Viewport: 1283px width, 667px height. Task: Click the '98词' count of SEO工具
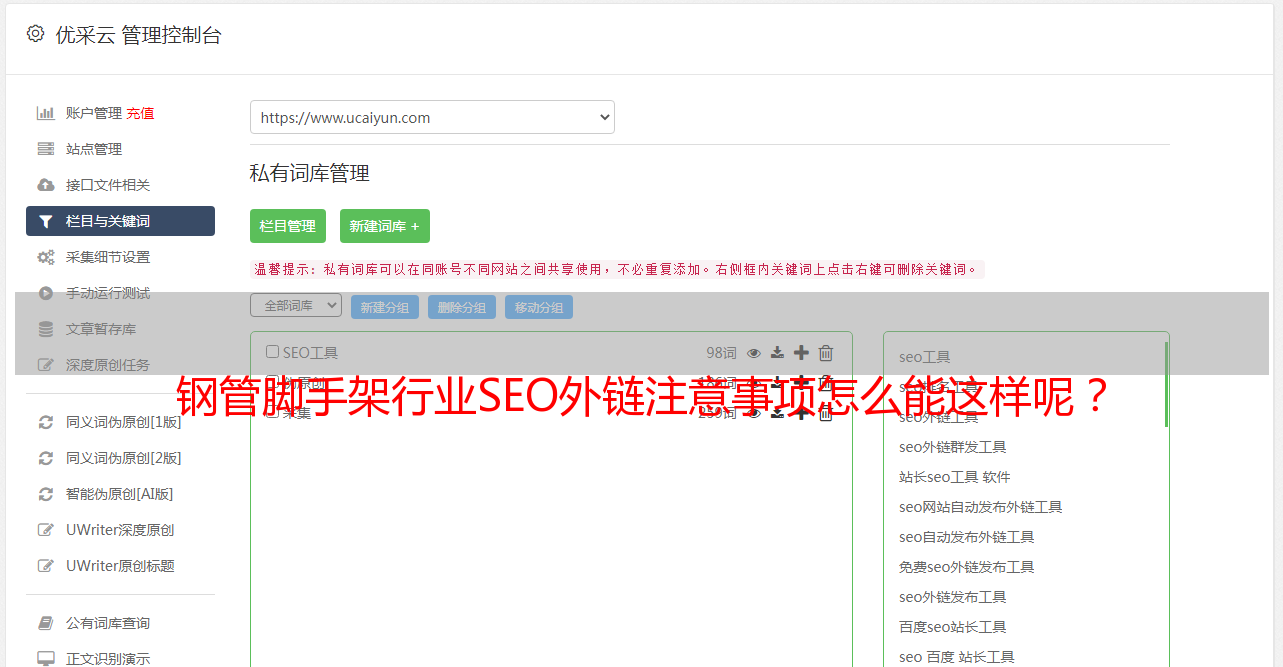721,352
